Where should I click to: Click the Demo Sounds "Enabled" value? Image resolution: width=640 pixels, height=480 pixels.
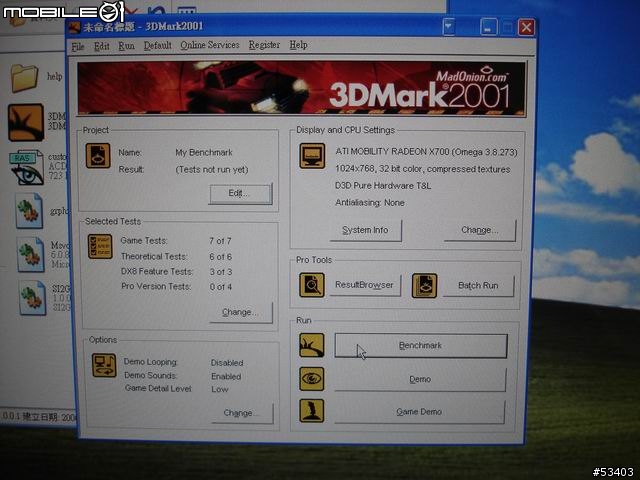(x=226, y=376)
